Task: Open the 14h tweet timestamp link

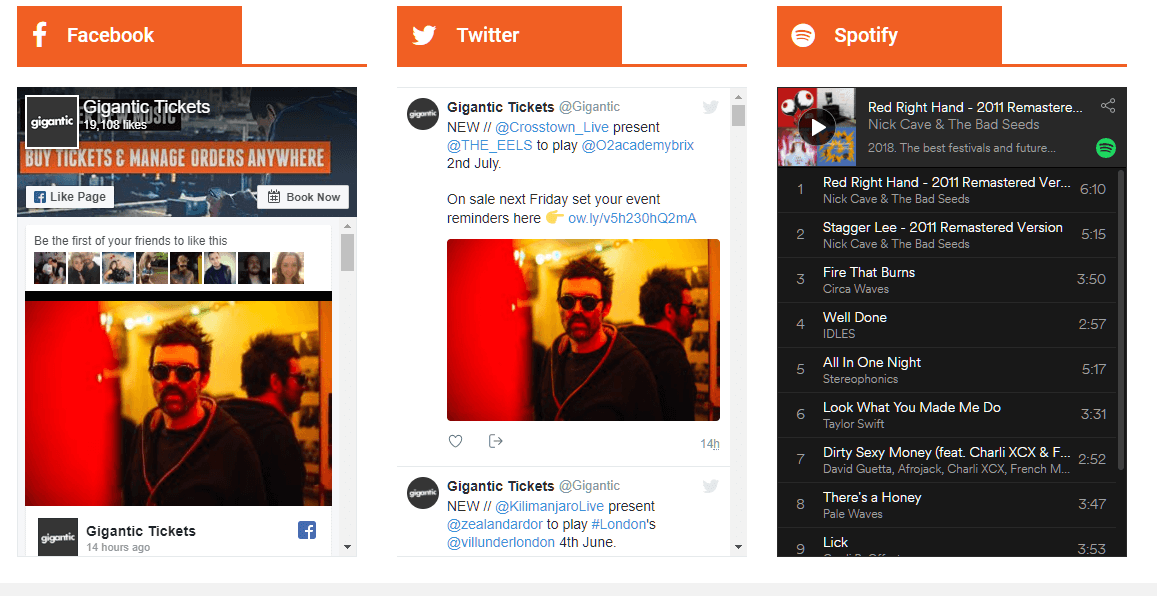Action: point(709,443)
